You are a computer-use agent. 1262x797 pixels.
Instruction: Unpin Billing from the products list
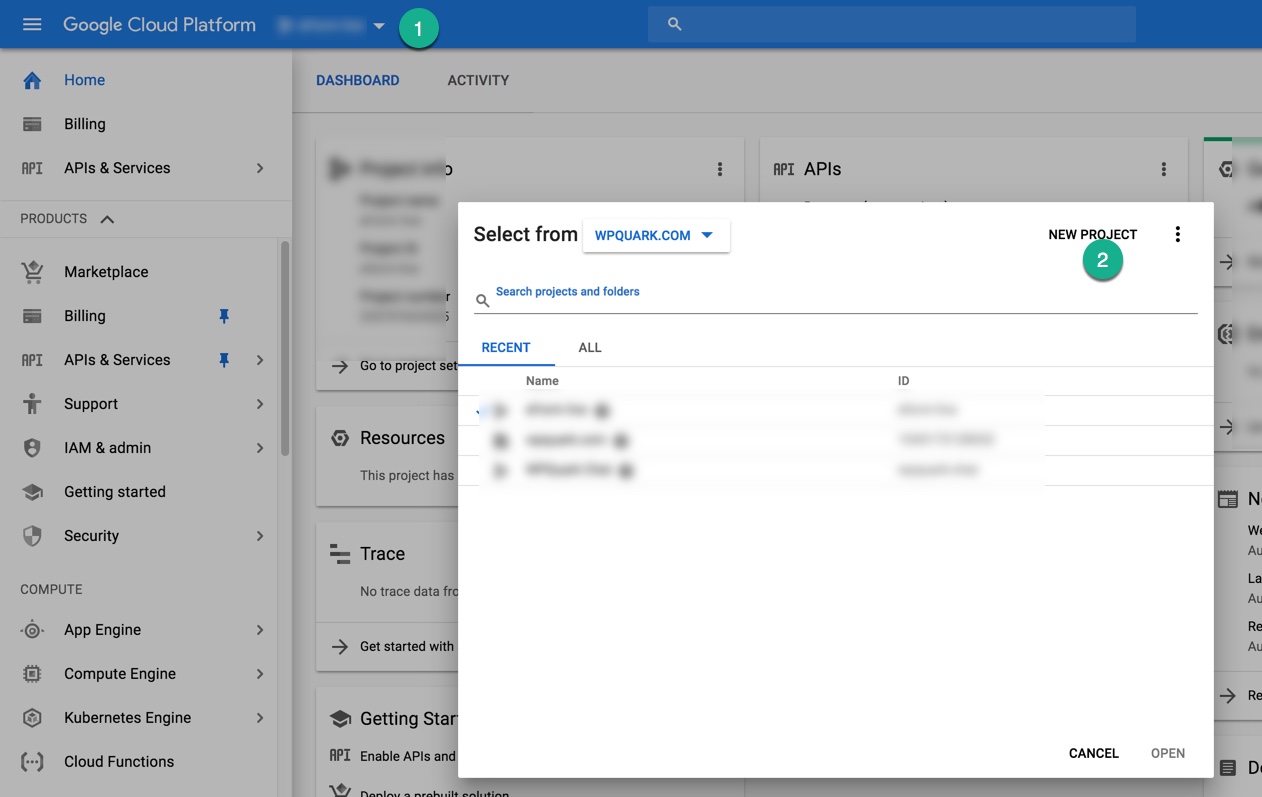click(x=224, y=316)
